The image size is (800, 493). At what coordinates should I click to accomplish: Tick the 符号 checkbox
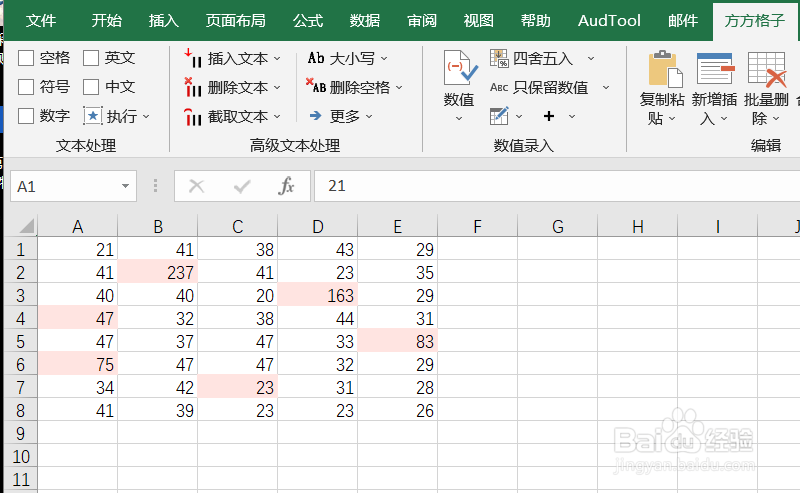coord(26,87)
